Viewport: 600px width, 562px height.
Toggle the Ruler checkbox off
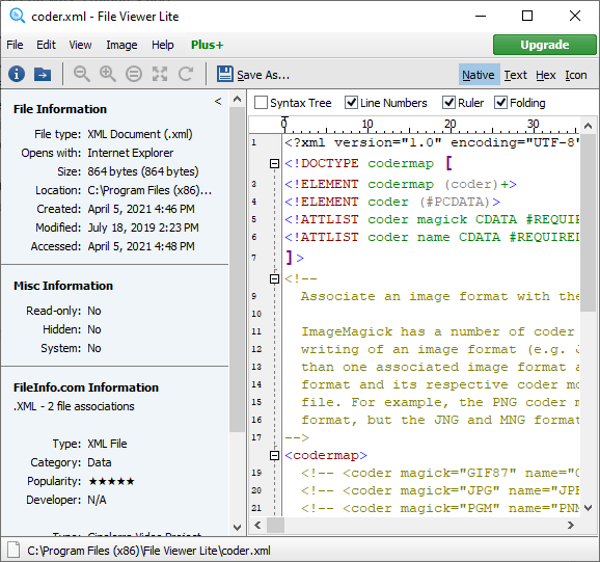point(450,103)
